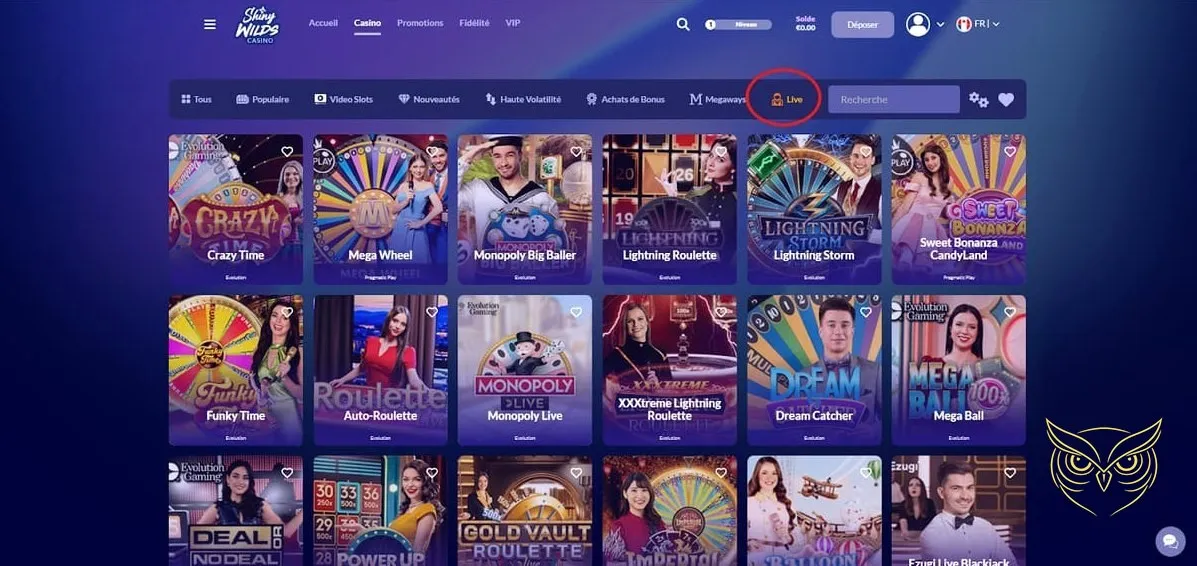Favorite the Crazy Time game
This screenshot has height=566, width=1197.
(287, 152)
